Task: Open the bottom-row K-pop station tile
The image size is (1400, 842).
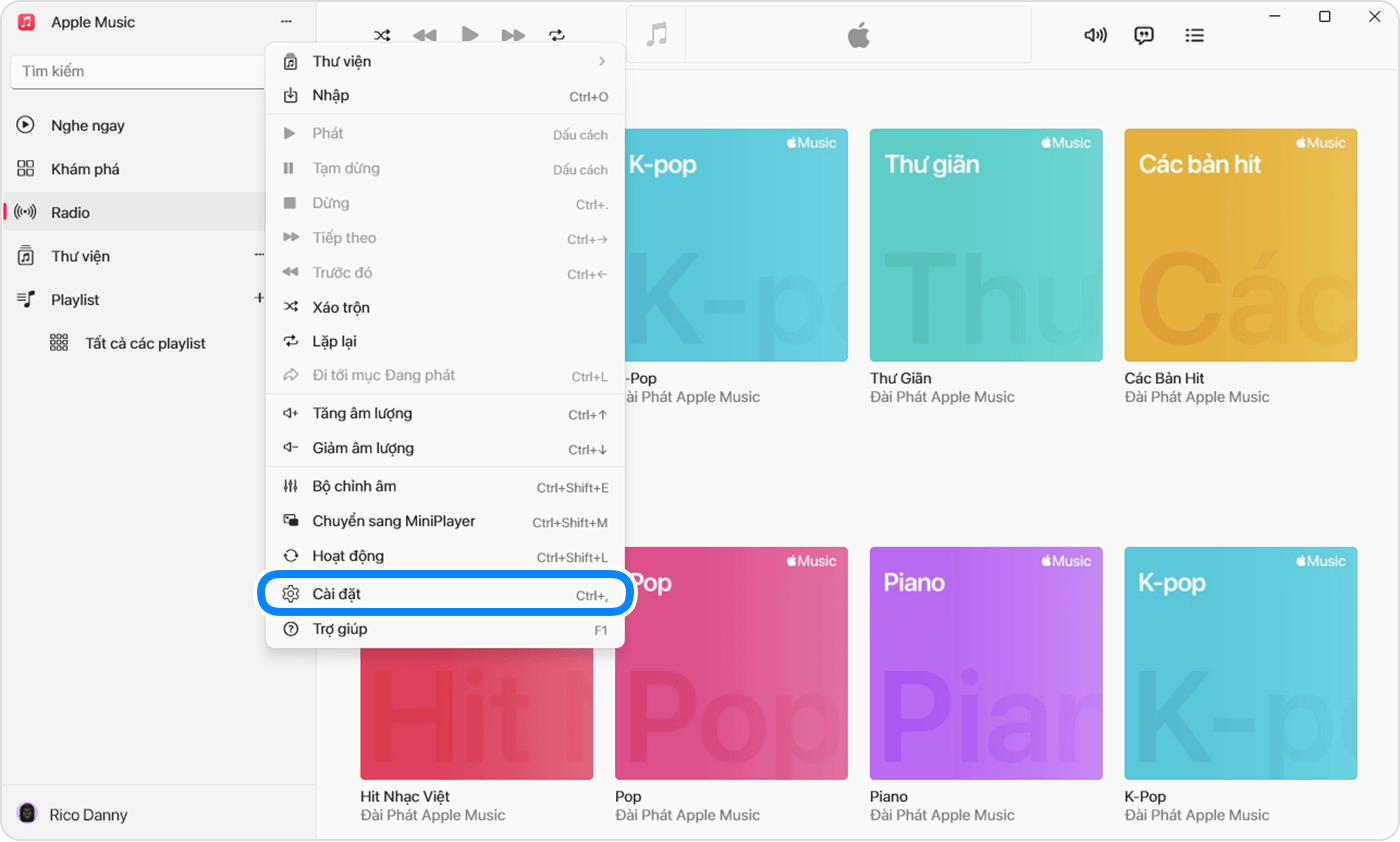Action: (1241, 663)
